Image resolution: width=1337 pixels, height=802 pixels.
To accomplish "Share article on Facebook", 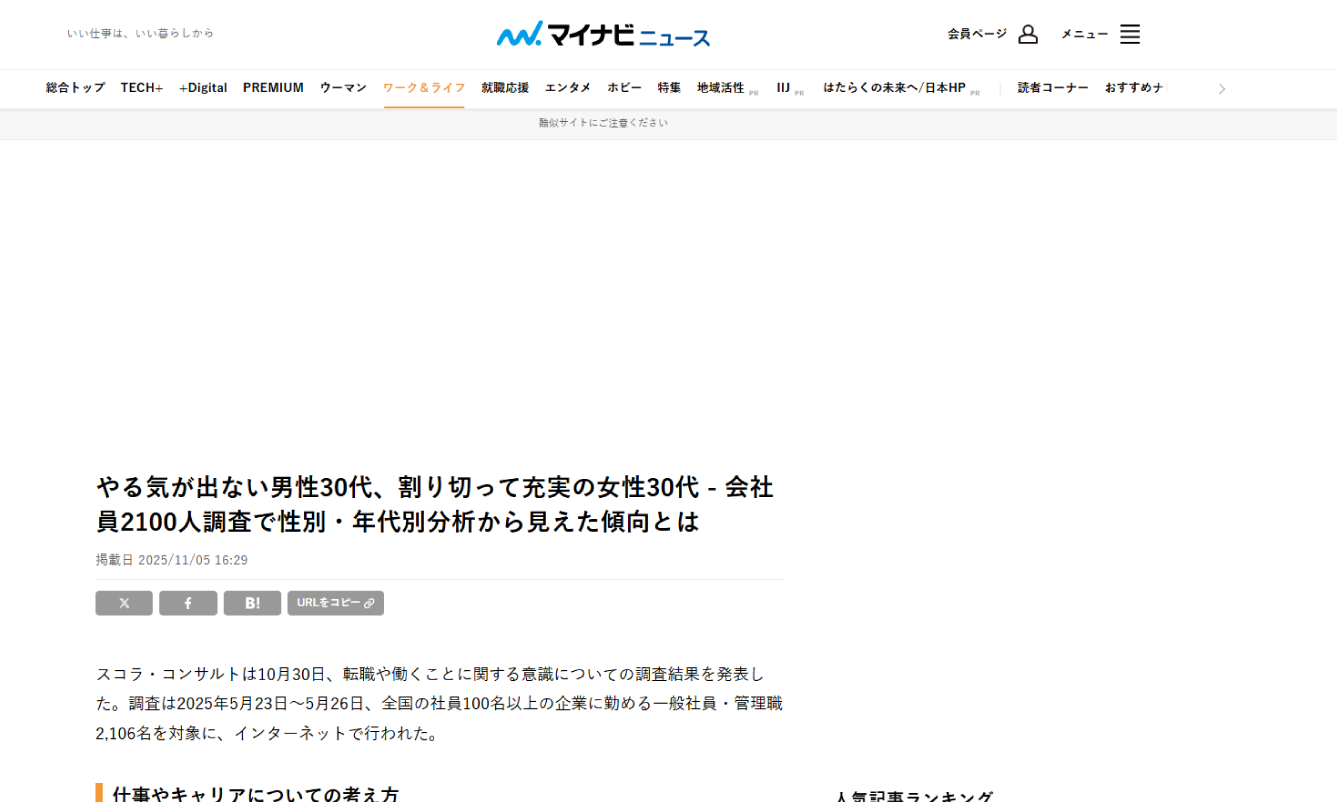I will pos(188,603).
